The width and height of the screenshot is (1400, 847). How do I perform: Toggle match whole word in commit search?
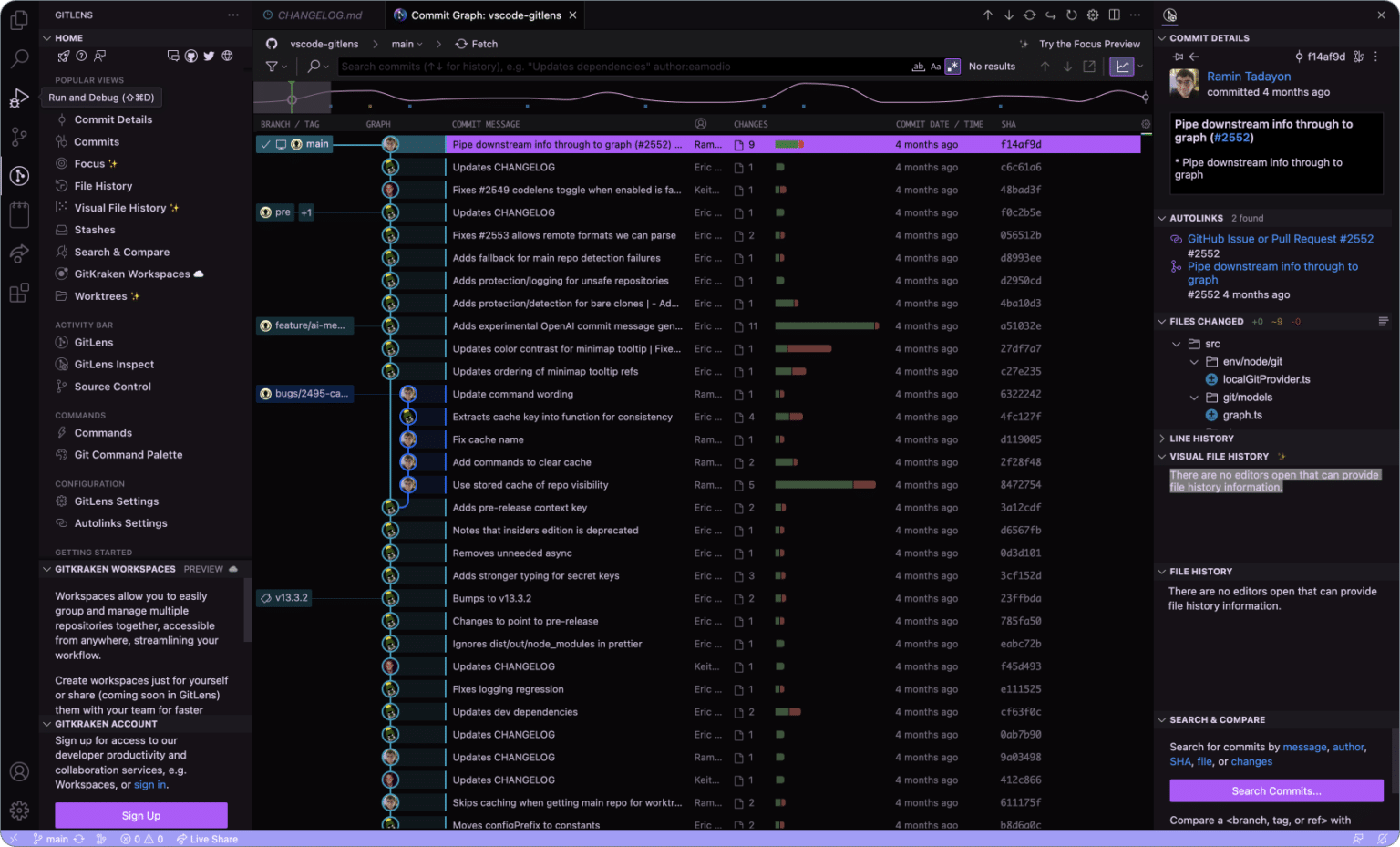click(x=921, y=66)
